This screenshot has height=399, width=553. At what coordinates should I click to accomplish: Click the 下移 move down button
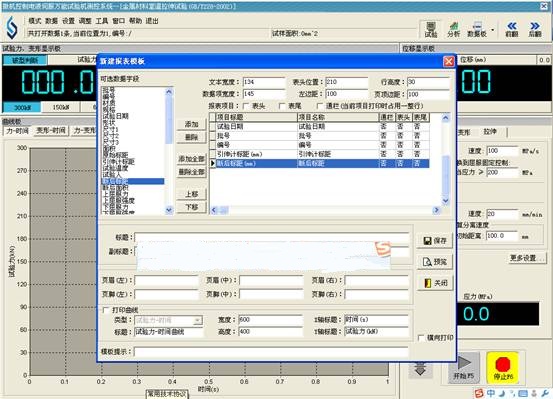point(191,207)
